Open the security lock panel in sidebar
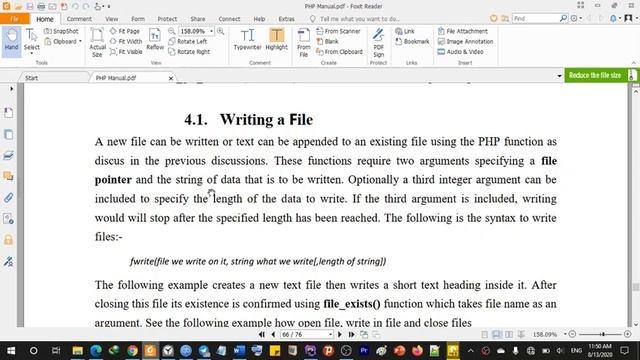 8,240
